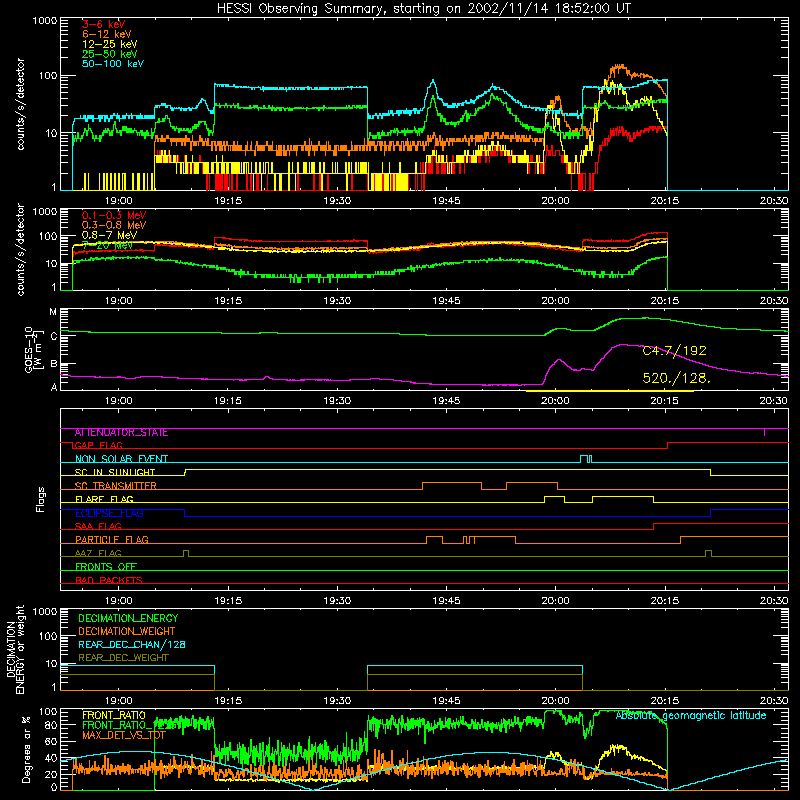Click the NON_SOLAR_EVENT pulse near 20:04
The width and height of the screenshot is (800, 800).
click(586, 459)
